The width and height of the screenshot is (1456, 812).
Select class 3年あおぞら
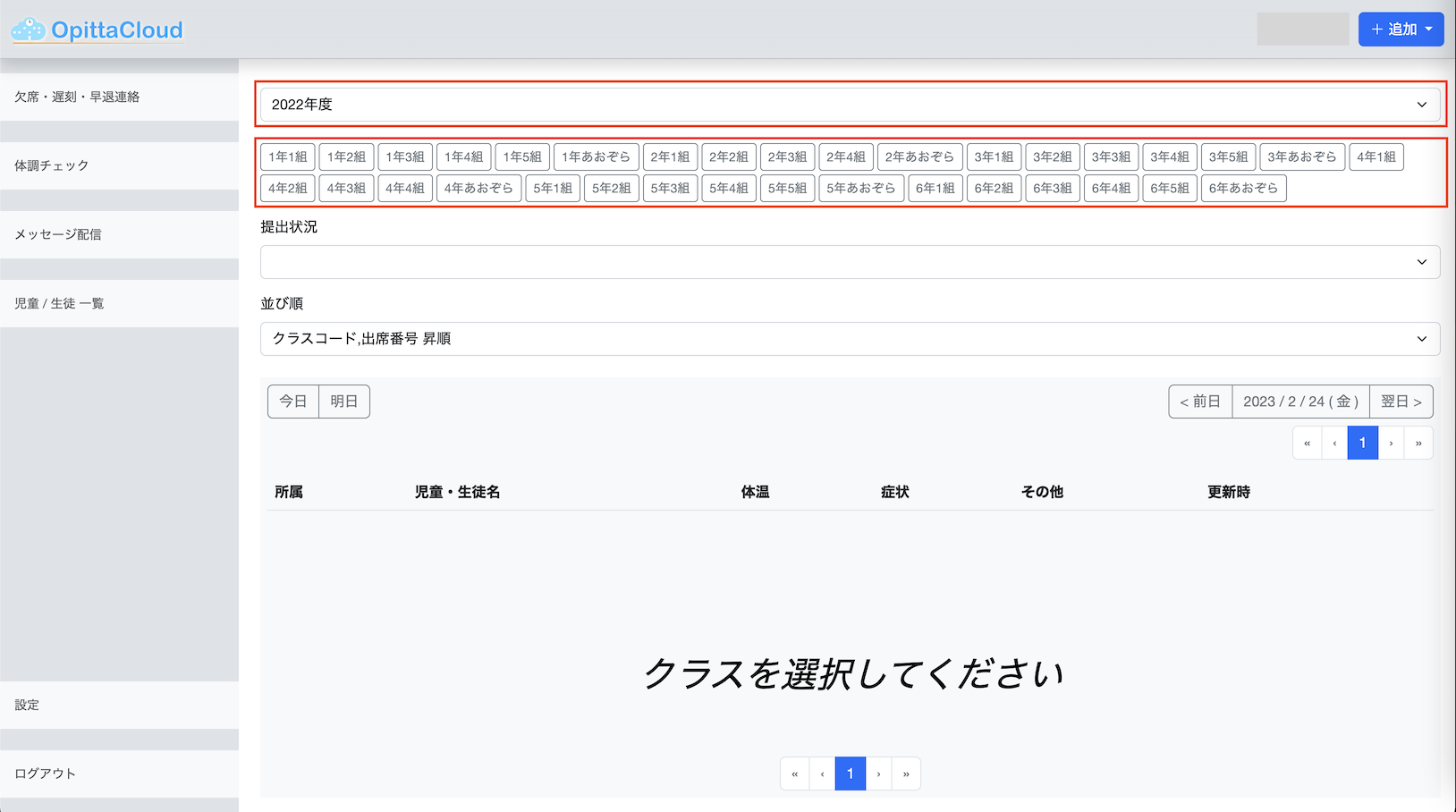click(x=1302, y=157)
